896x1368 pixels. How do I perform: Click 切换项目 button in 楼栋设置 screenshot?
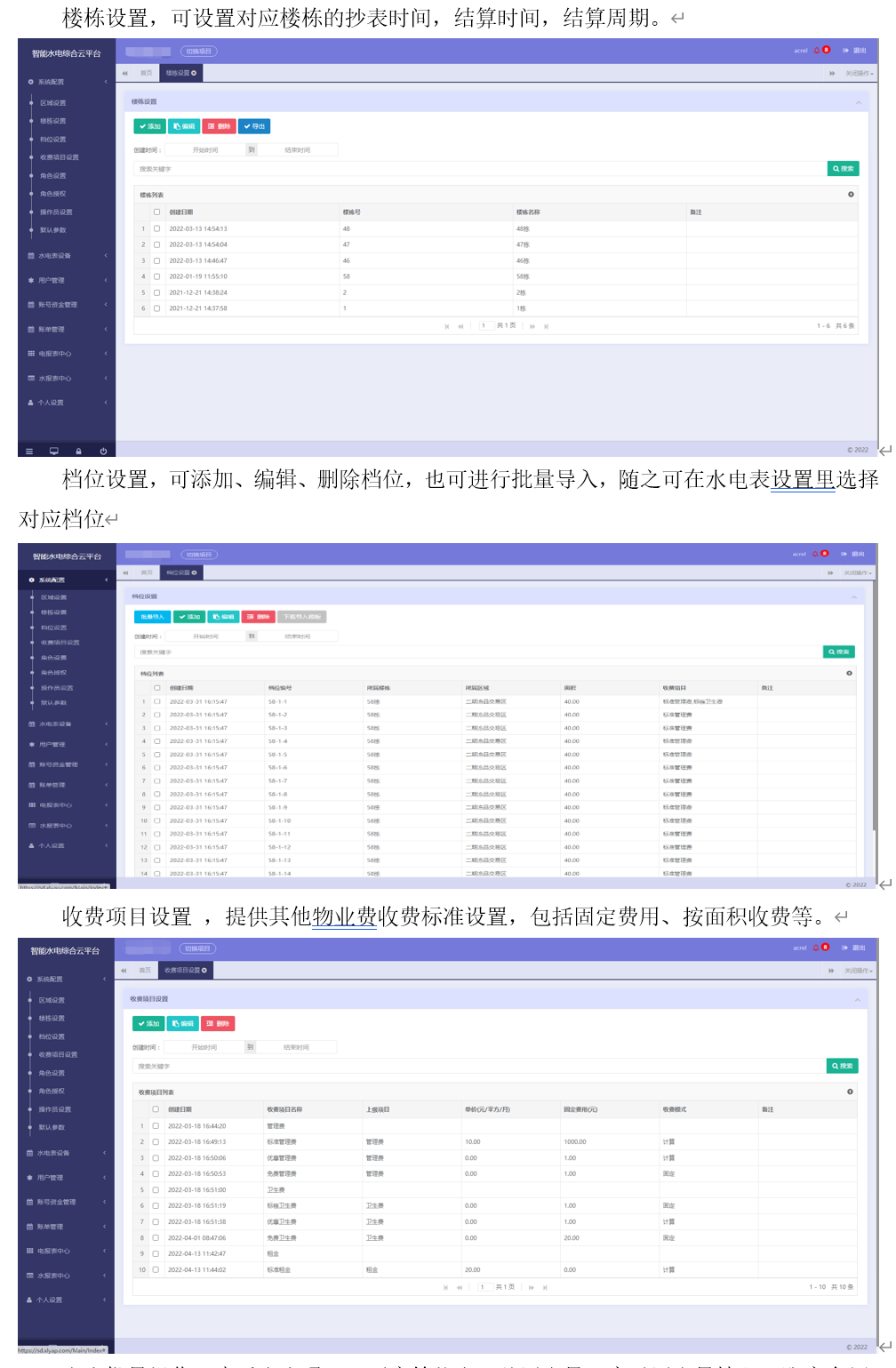pos(199,51)
